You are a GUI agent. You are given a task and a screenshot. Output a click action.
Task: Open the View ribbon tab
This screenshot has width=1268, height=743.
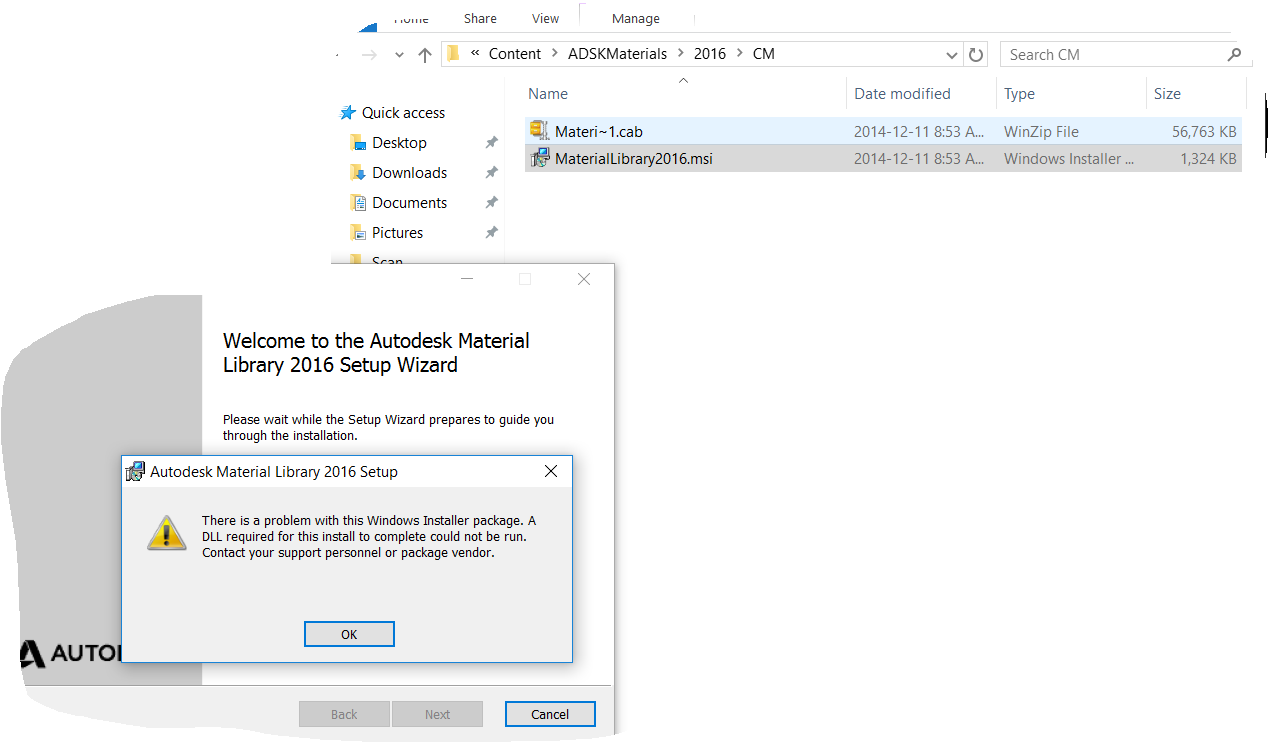[x=546, y=18]
